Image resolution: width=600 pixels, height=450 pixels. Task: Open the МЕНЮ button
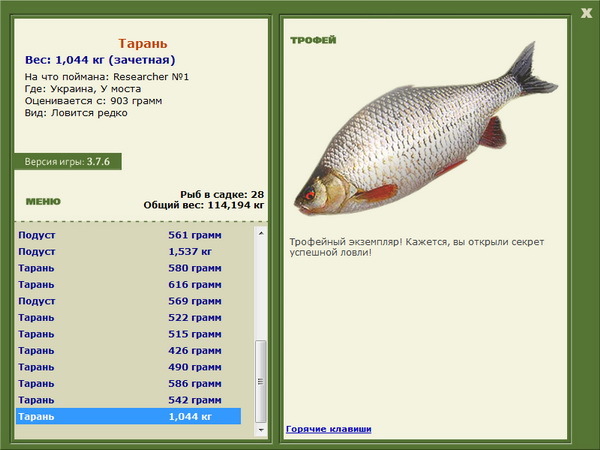coord(43,201)
